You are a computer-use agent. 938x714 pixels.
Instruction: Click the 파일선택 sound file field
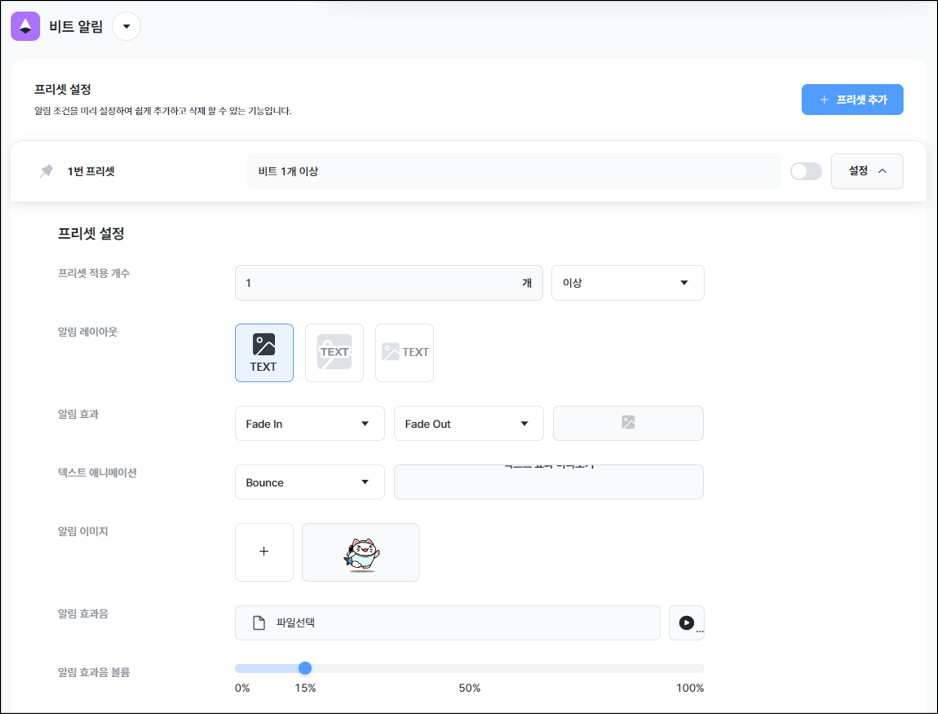(x=447, y=623)
